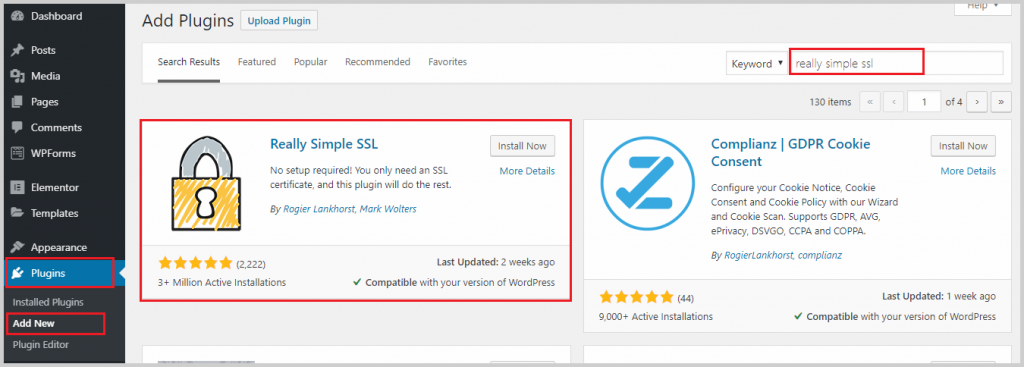This screenshot has height=367, width=1024.
Task: Install the Complianz GDPR Cookie Consent plugin
Action: [x=963, y=146]
